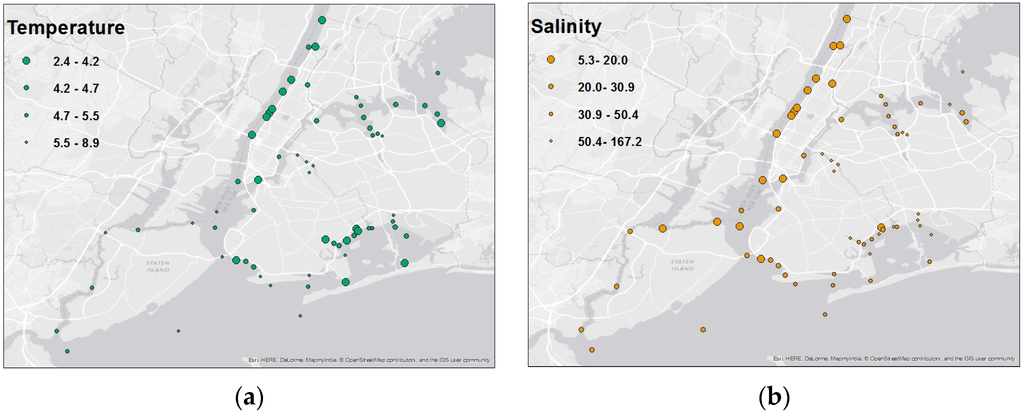The width and height of the screenshot is (1024, 414).
Task: Click the (b) subfigure caption
Action: click(x=772, y=397)
